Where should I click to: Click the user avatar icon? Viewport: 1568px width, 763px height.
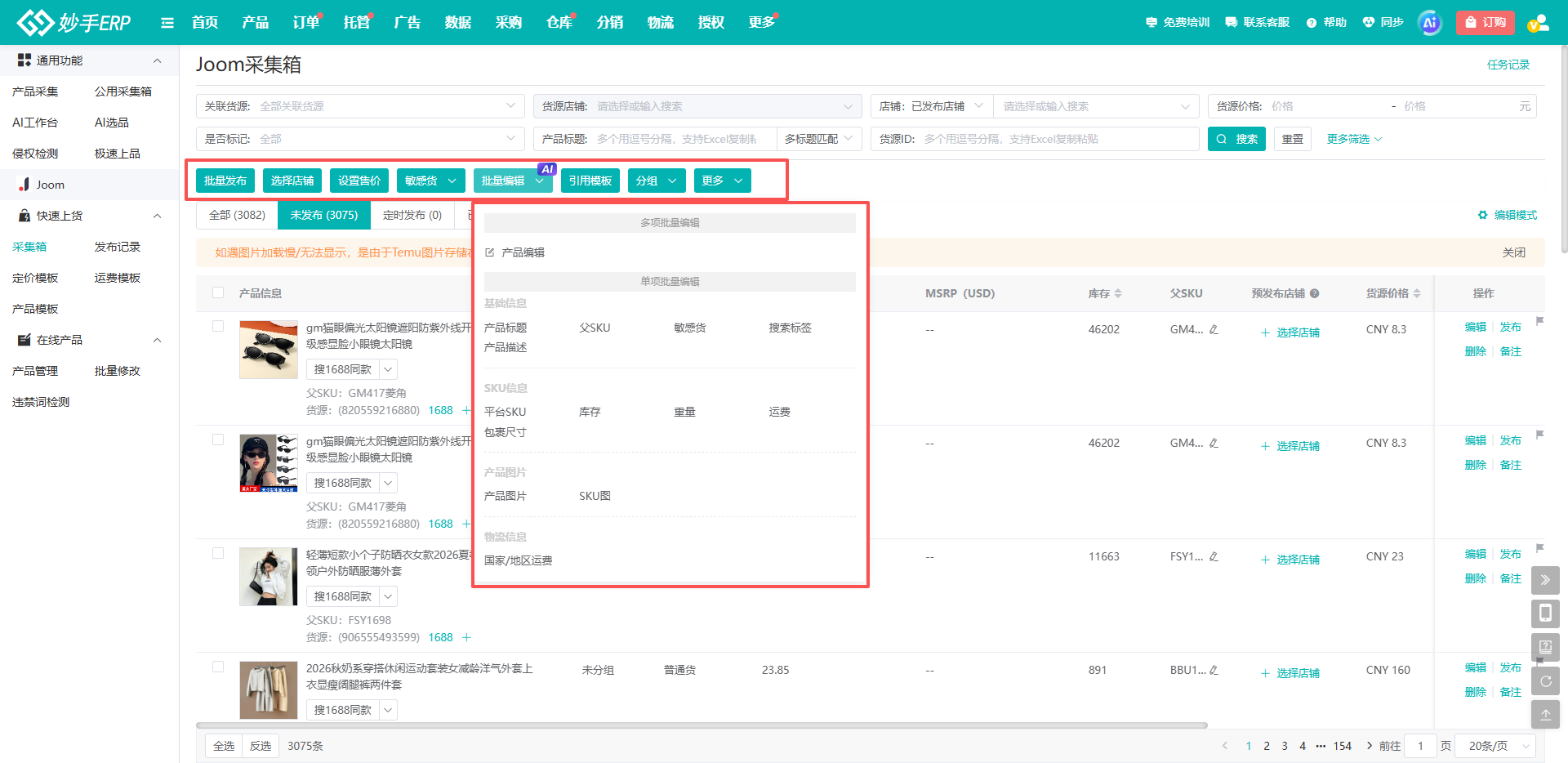1539,23
